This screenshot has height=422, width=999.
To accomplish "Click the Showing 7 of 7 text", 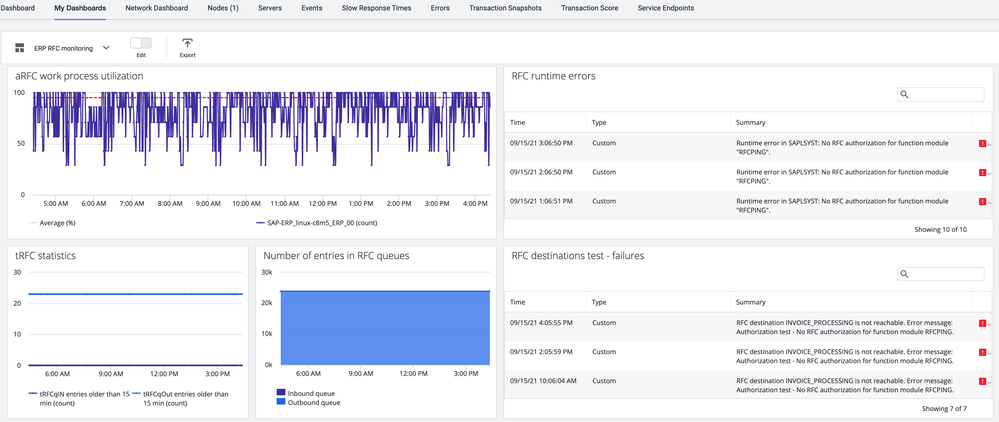I will click(x=944, y=408).
